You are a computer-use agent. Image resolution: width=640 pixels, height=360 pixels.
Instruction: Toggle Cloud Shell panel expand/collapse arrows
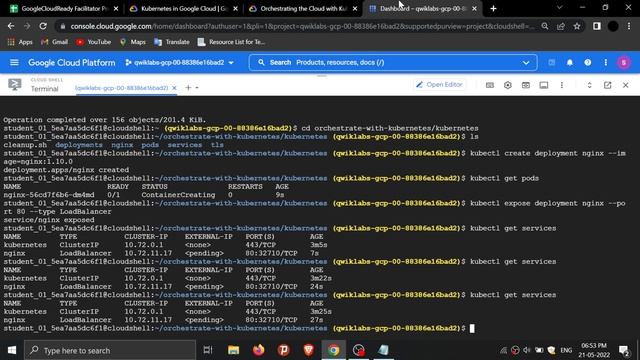(x=589, y=85)
